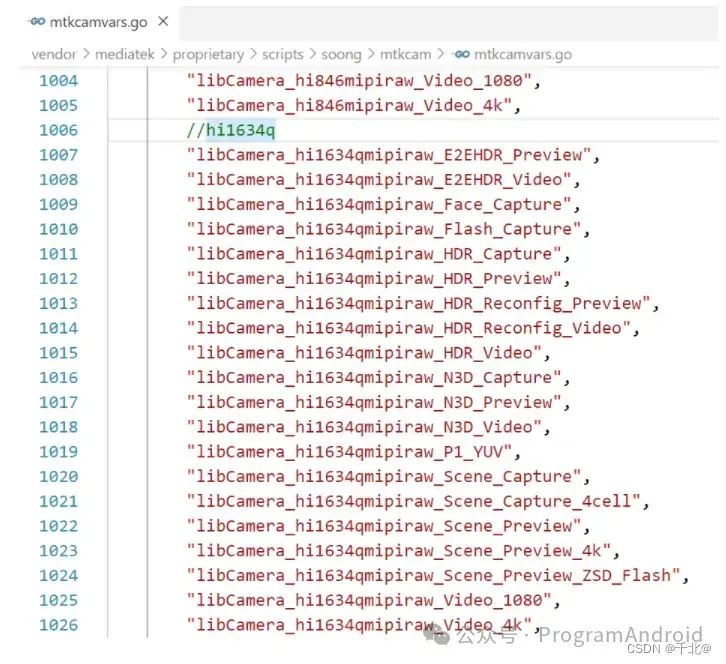The width and height of the screenshot is (726, 664).
Task: Click line number 1017
Action: pyautogui.click(x=58, y=402)
